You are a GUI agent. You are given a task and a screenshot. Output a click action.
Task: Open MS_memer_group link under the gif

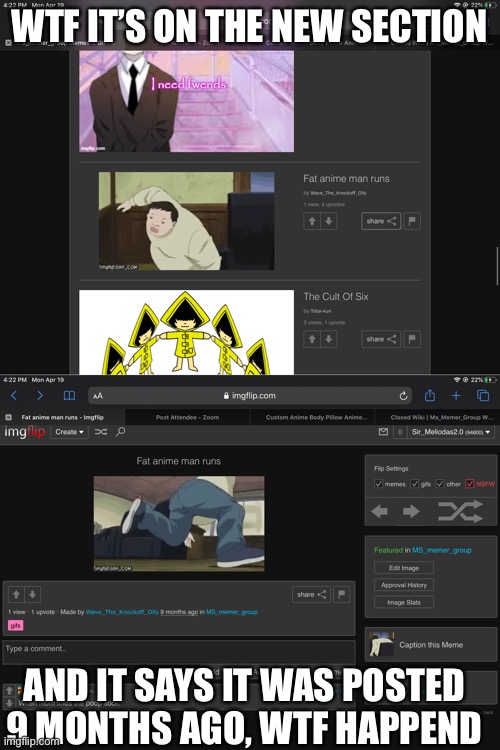click(x=232, y=612)
